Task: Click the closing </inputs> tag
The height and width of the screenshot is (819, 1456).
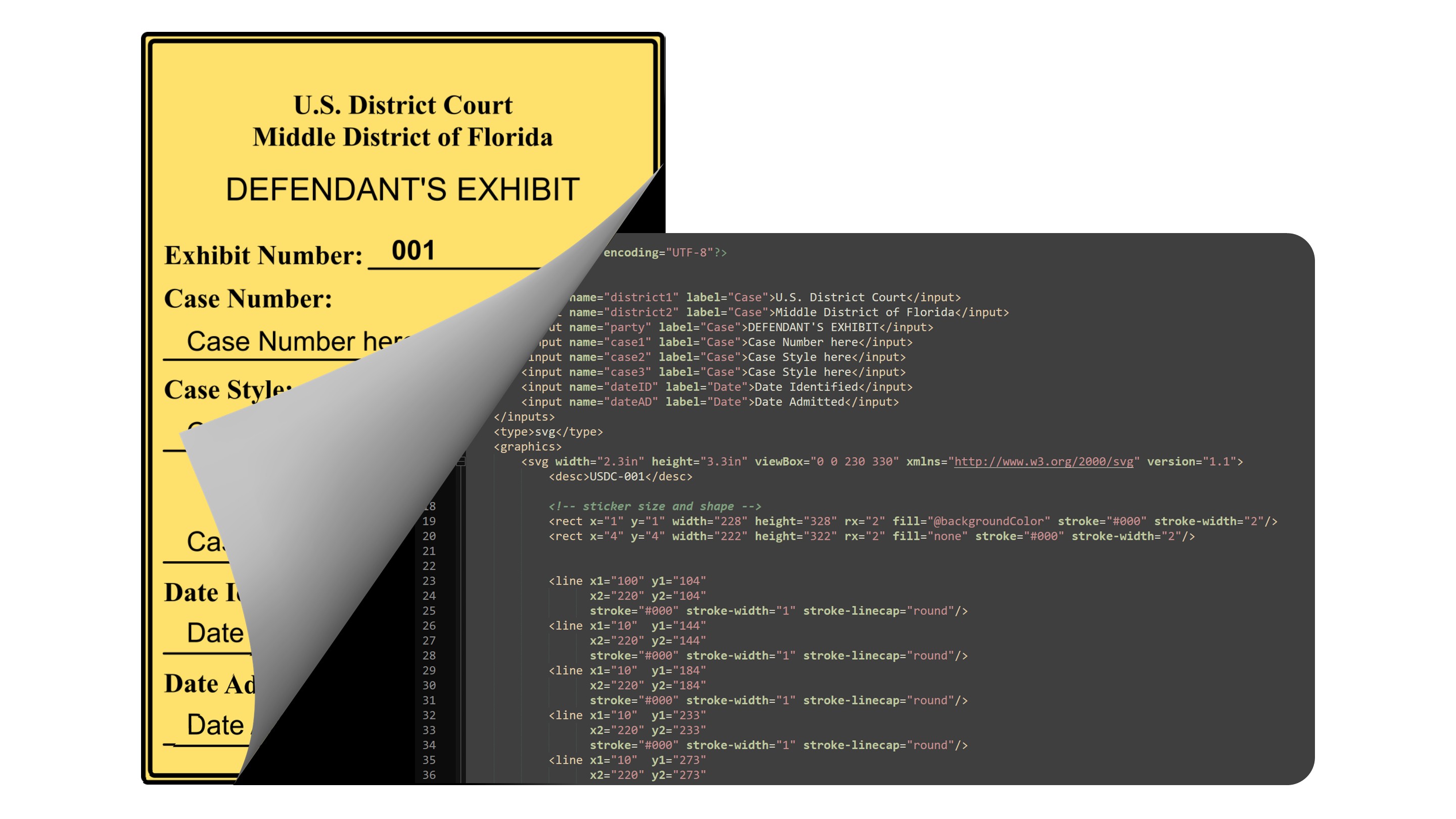Action: pyautogui.click(x=524, y=417)
